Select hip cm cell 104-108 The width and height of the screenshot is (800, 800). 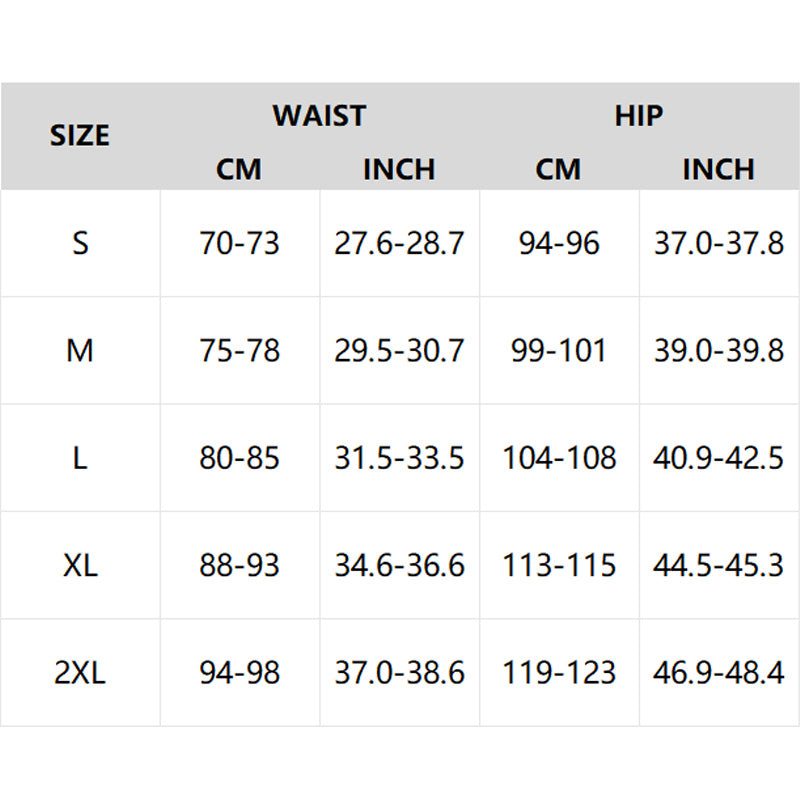pyautogui.click(x=559, y=458)
